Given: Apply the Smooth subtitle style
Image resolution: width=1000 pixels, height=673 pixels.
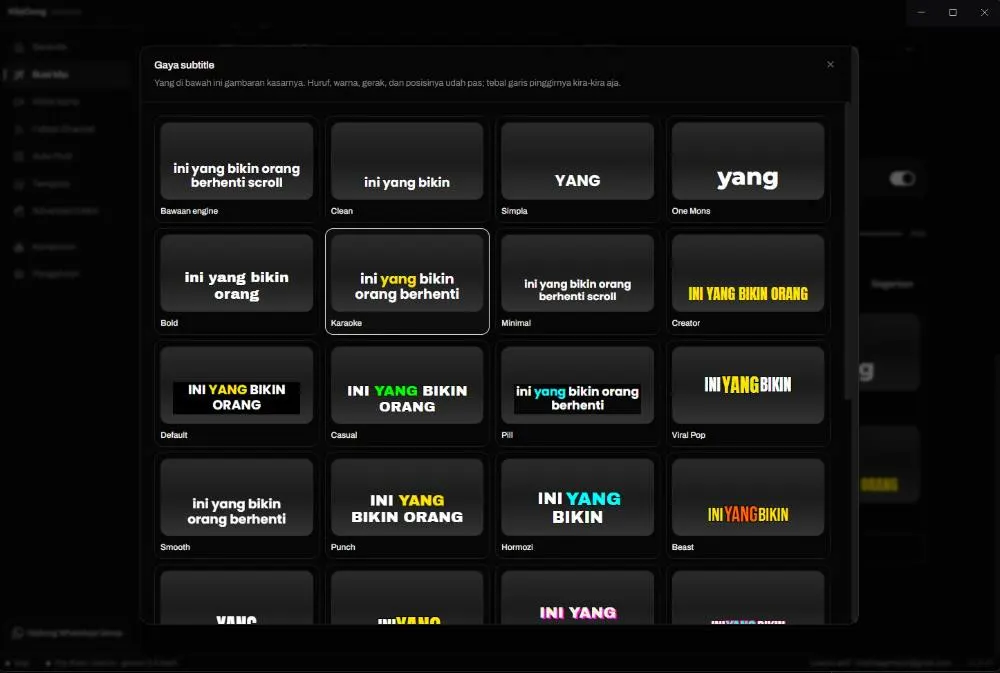Looking at the screenshot, I should tap(237, 505).
